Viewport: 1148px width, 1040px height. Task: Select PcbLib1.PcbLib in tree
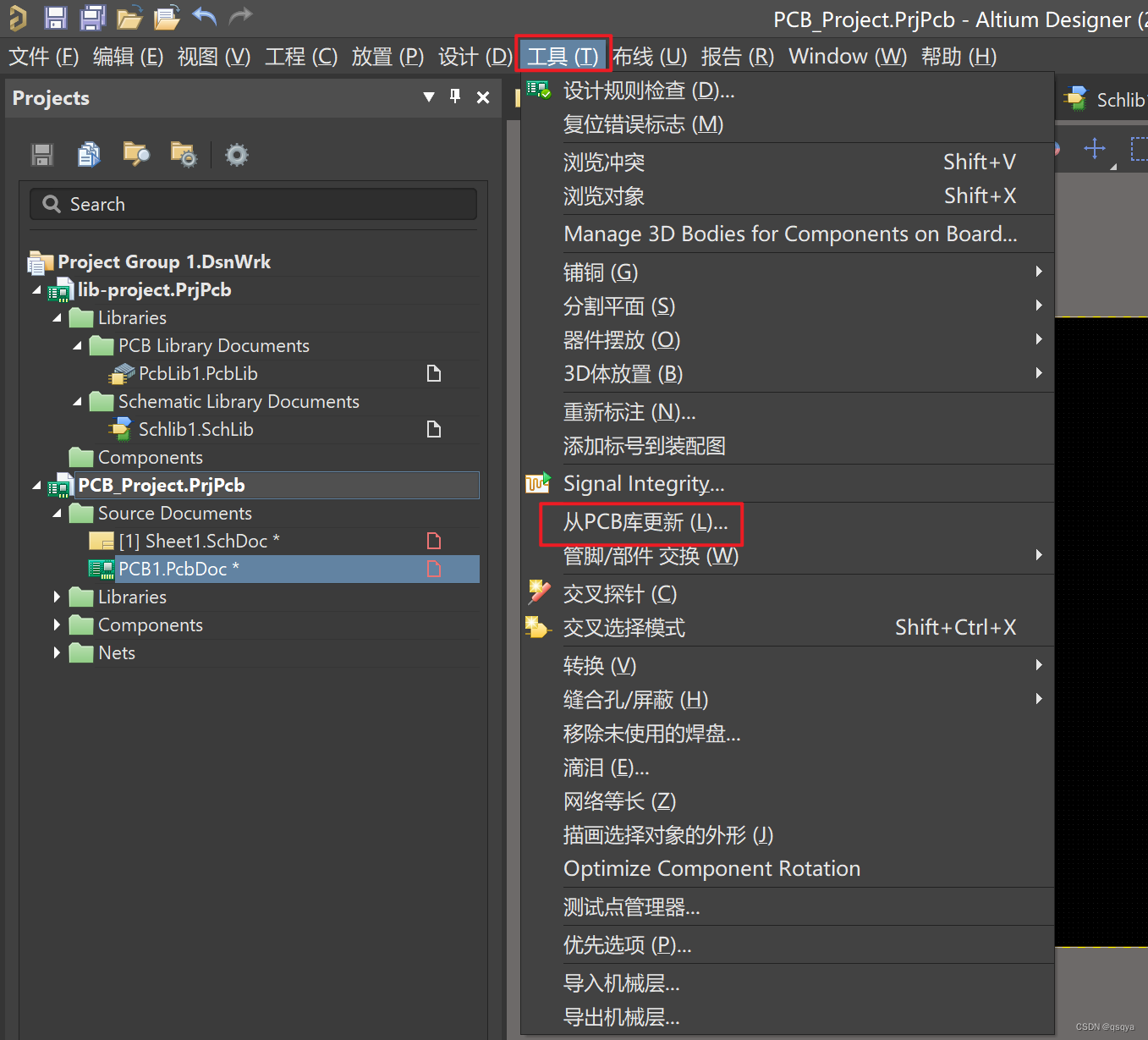click(x=198, y=373)
